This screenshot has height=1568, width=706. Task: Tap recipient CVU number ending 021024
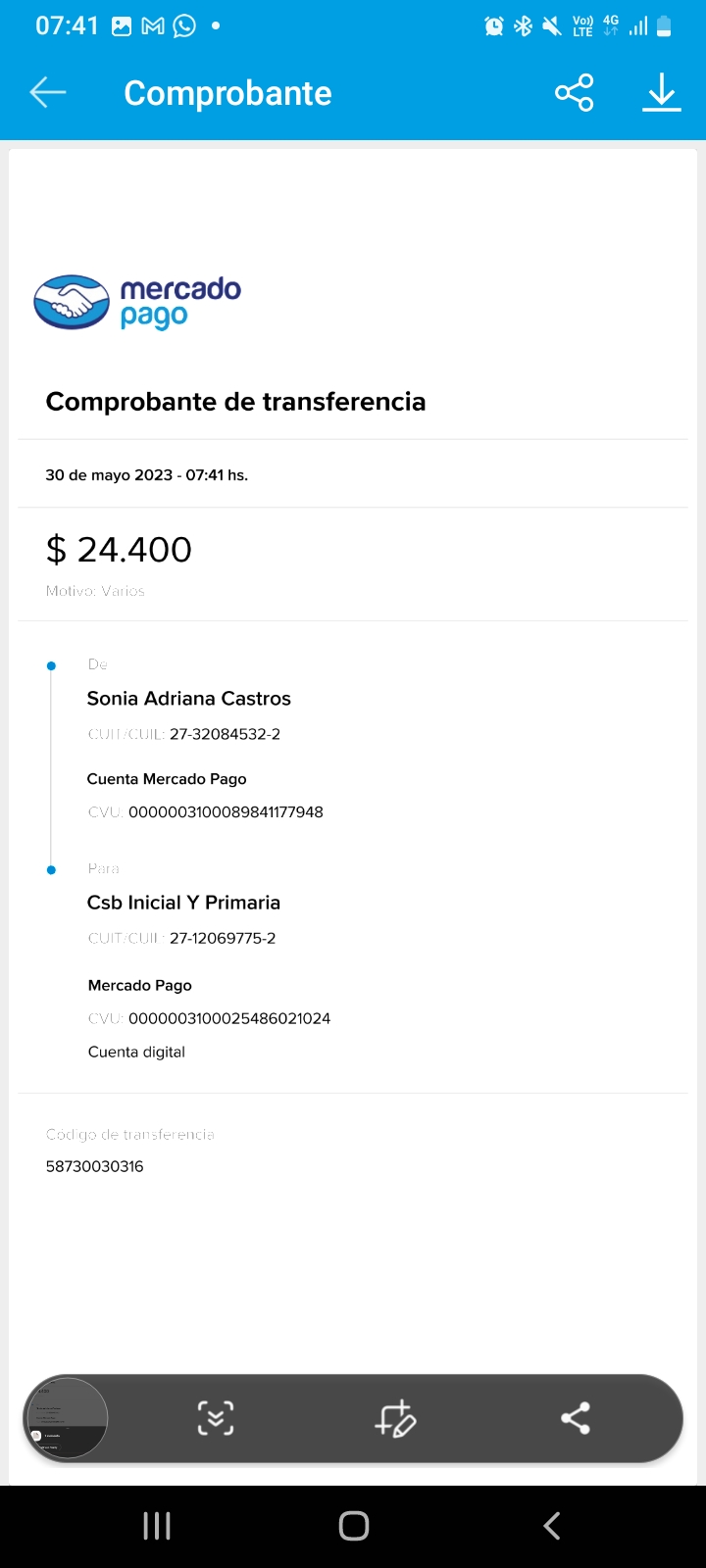click(229, 1018)
